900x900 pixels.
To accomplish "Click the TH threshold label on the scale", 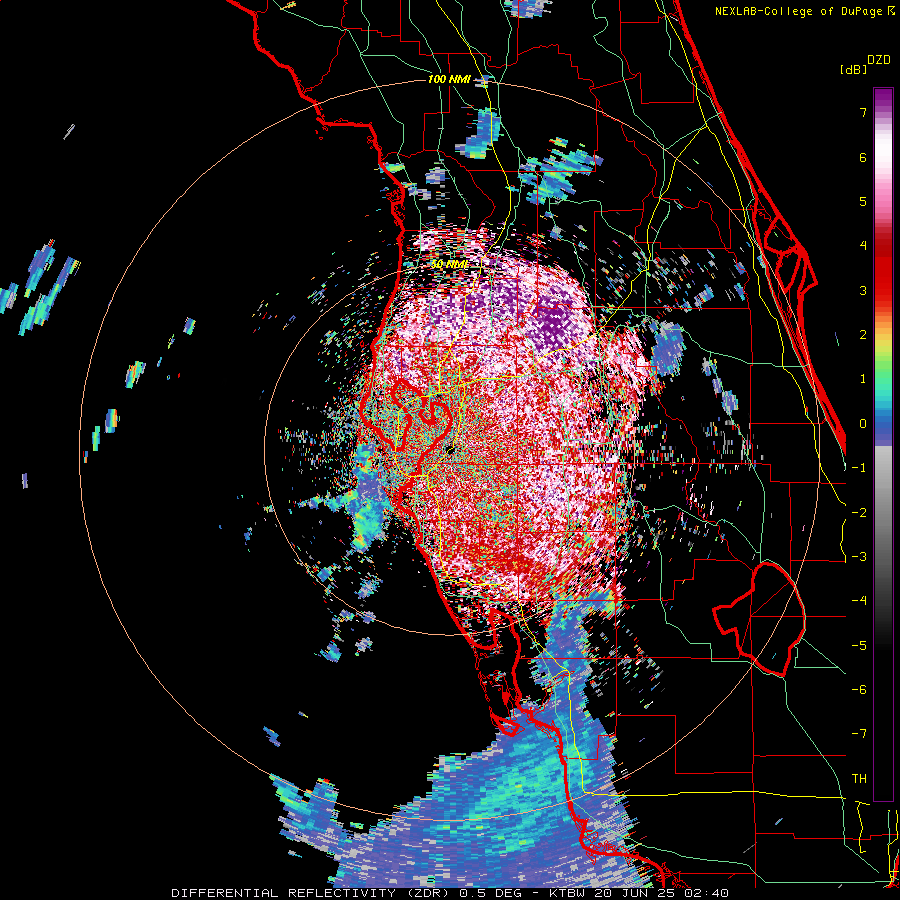I will click(x=859, y=778).
